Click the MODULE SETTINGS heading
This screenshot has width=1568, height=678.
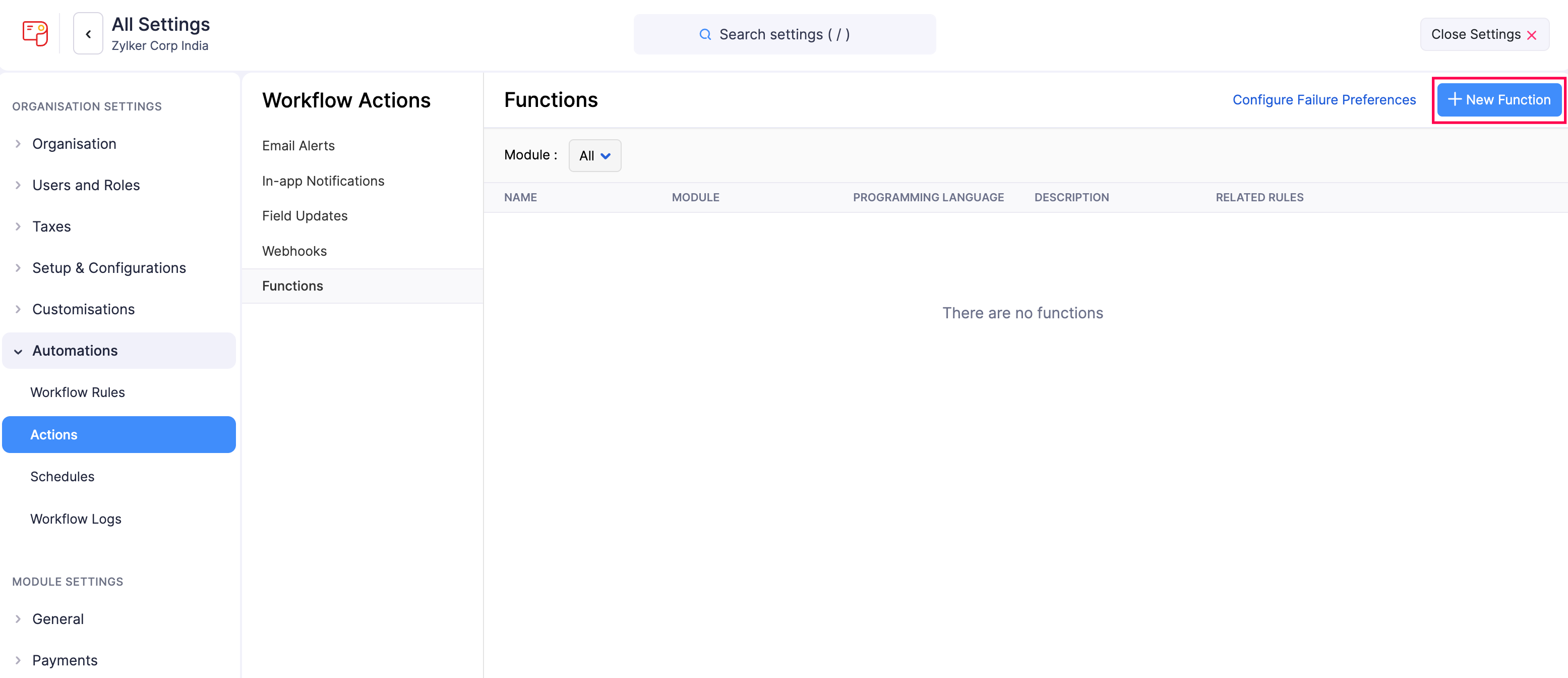(x=68, y=582)
